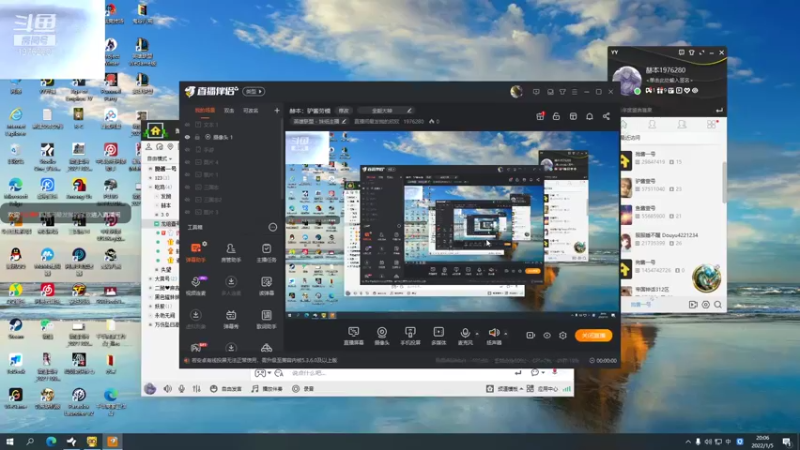The image size is (800, 450).
Task: Click the search icon at YY window bottom
Action: click(x=718, y=305)
